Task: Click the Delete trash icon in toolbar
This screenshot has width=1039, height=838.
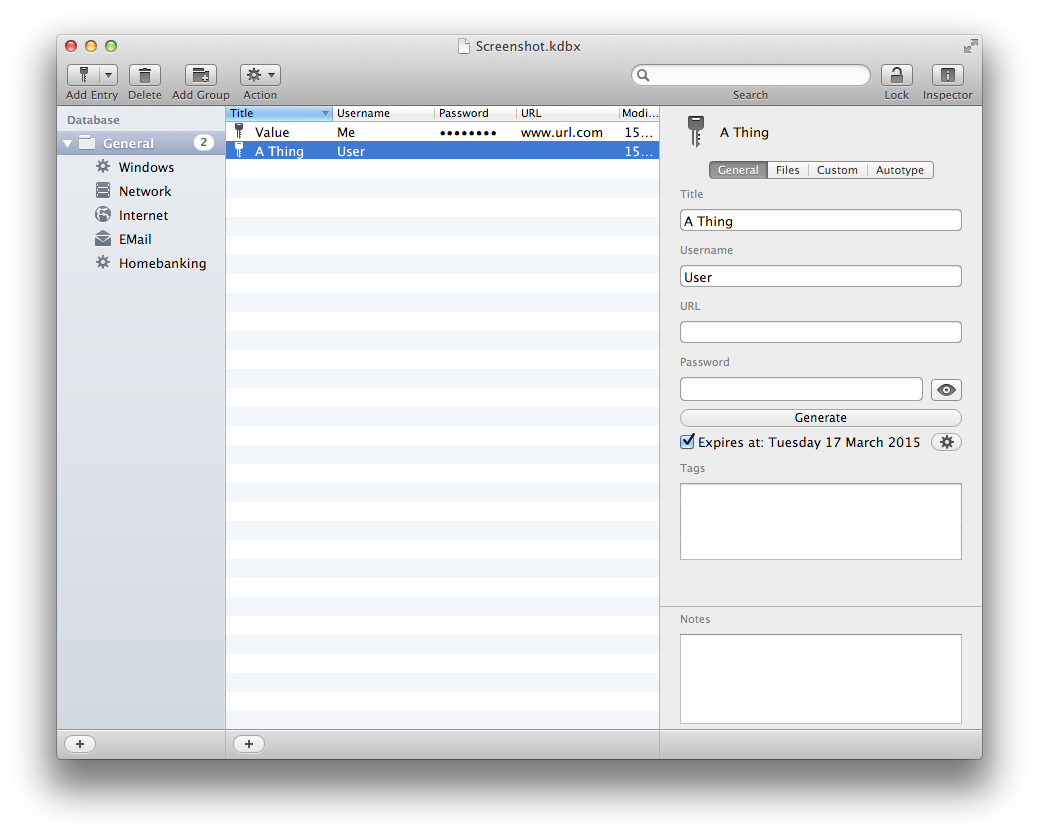Action: pos(145,75)
